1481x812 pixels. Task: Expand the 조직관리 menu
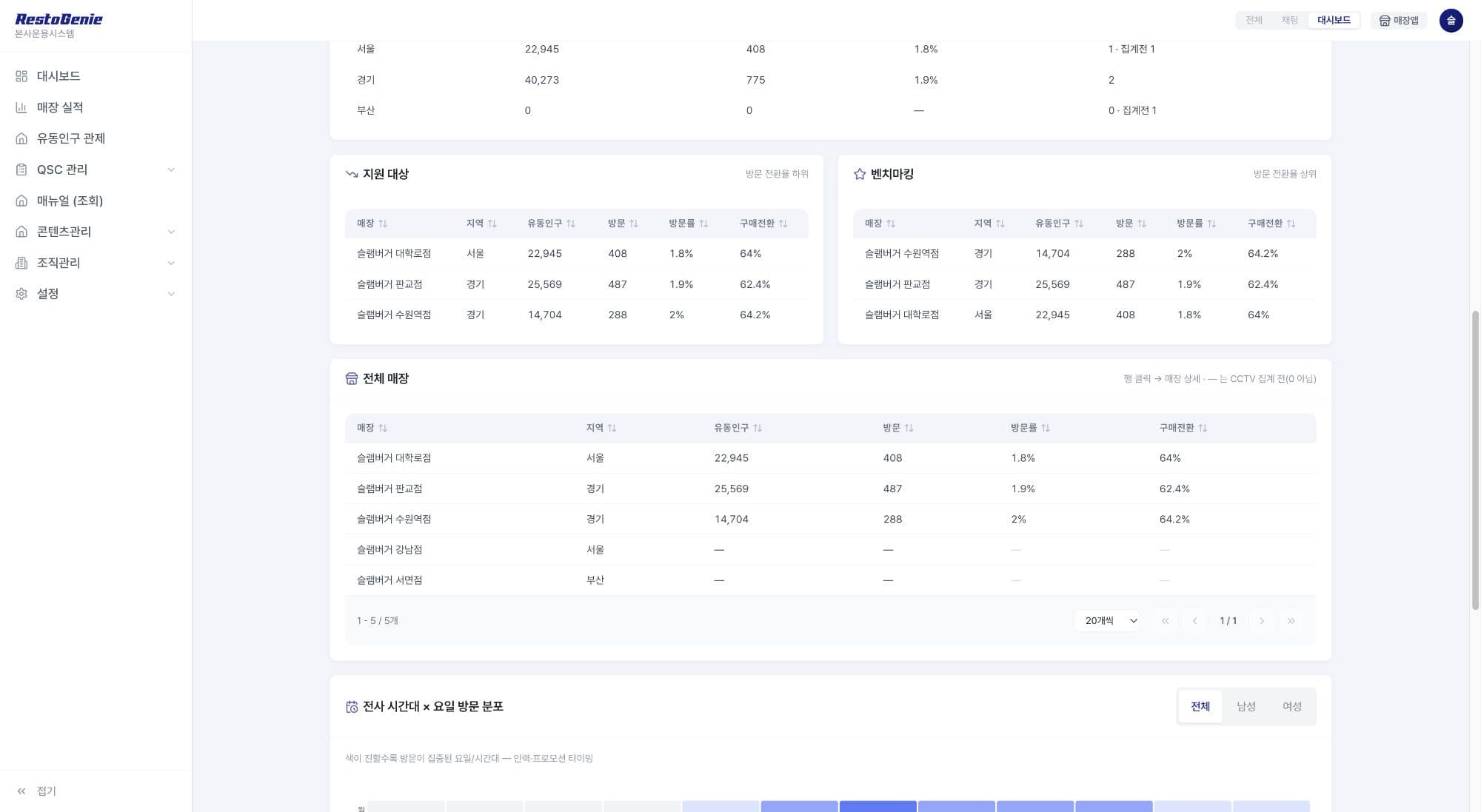96,263
